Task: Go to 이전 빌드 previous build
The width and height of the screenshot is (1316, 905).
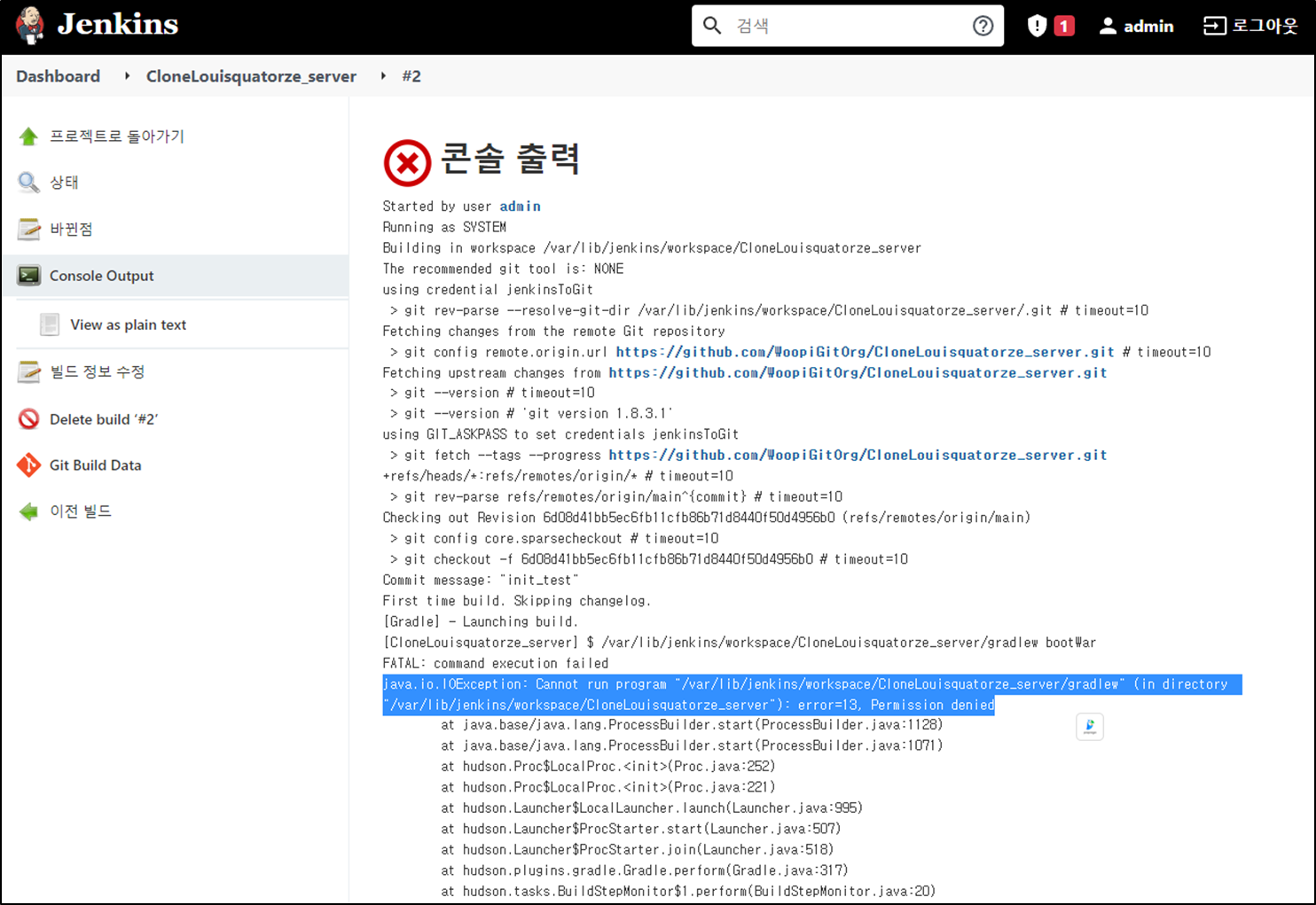Action: click(x=81, y=511)
